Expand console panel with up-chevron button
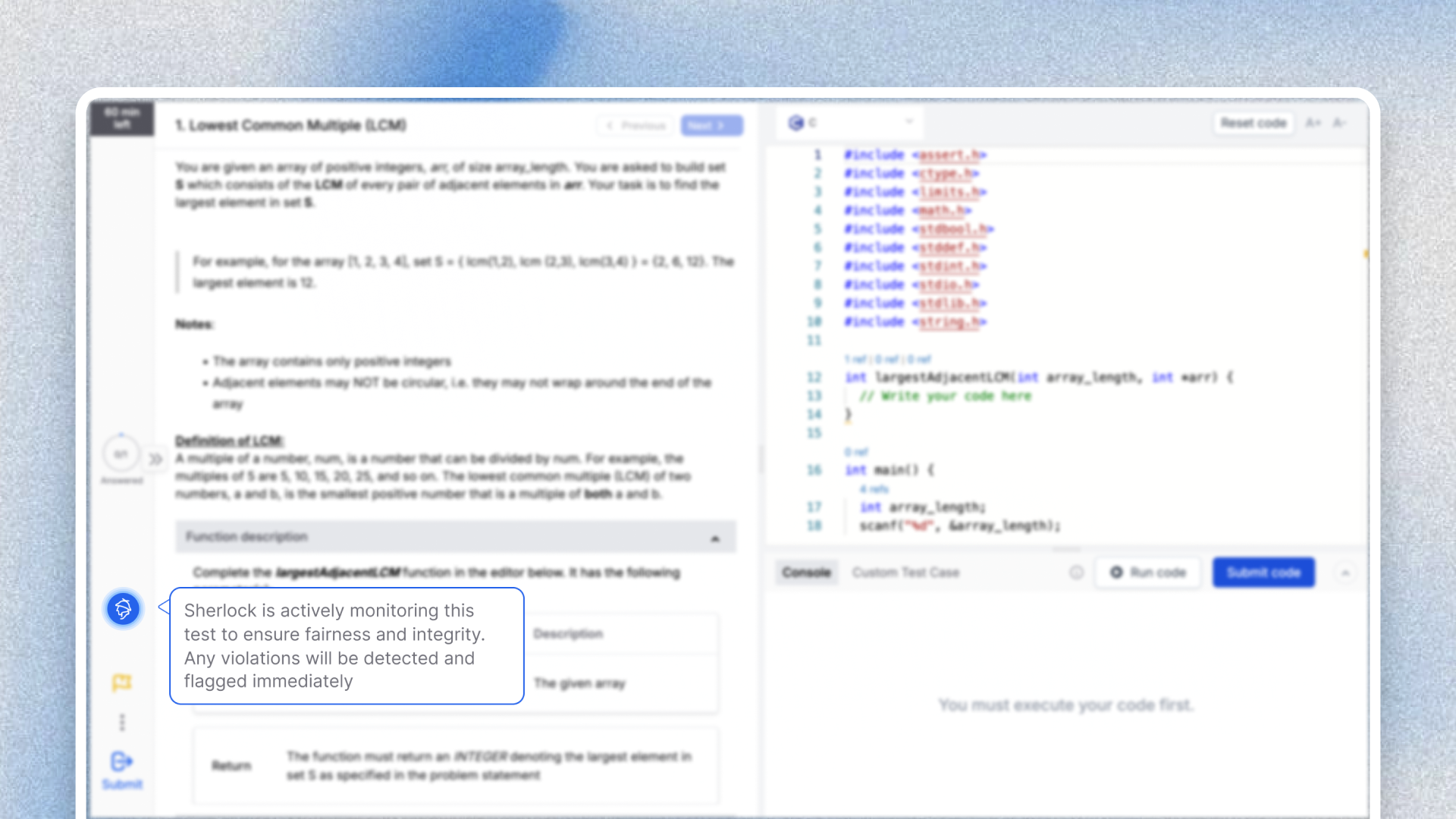The image size is (1456, 819). coord(1345,573)
